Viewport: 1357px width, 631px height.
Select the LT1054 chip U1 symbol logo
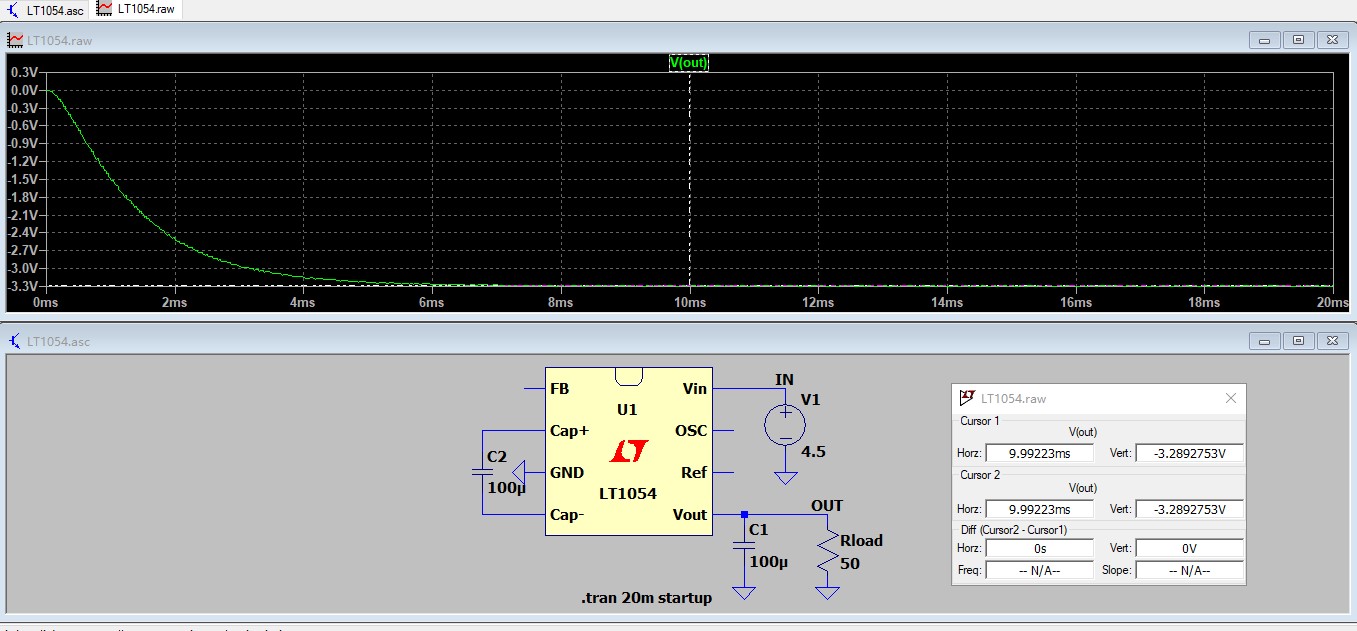click(629, 451)
